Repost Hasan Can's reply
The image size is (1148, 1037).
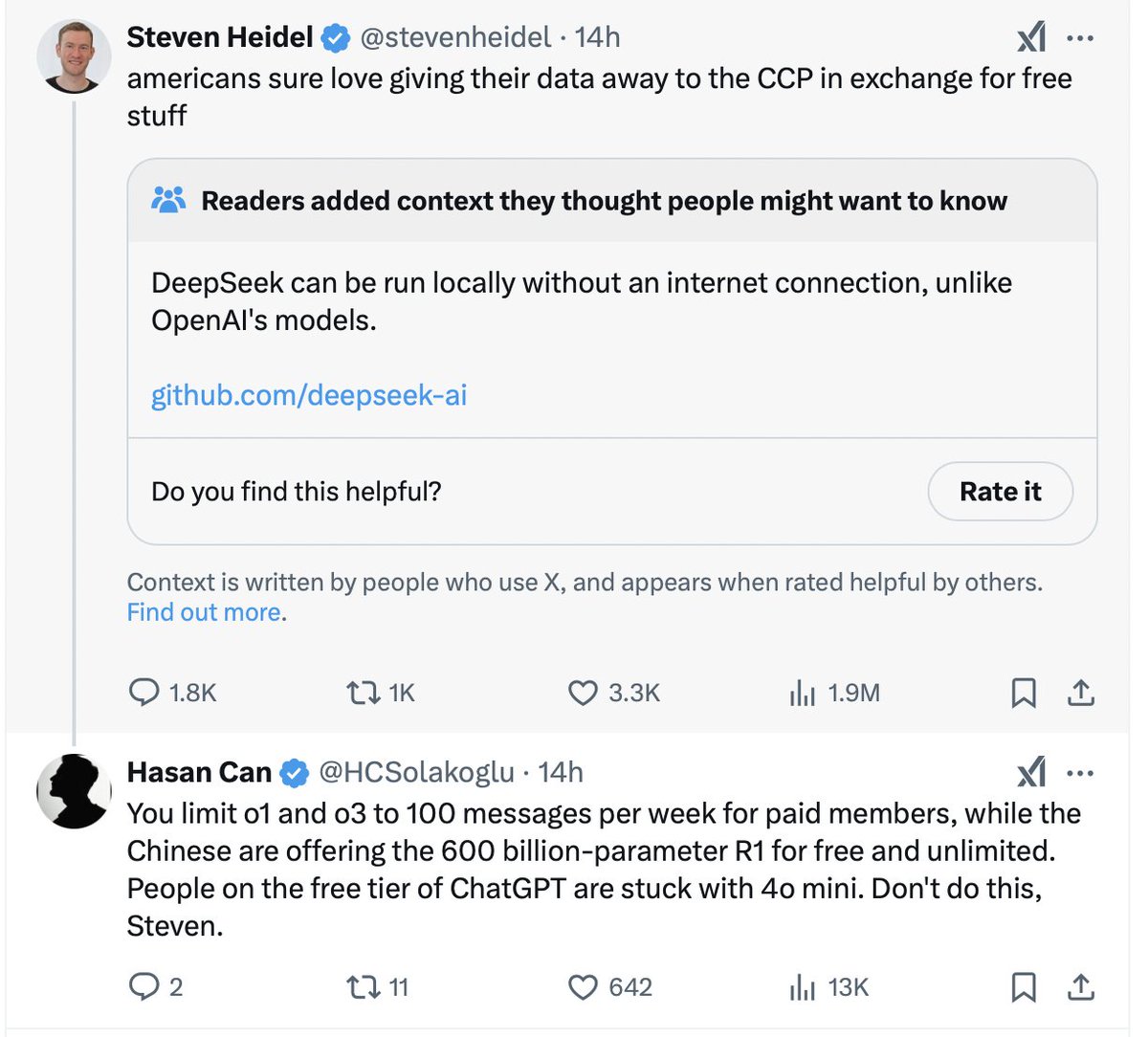click(362, 987)
